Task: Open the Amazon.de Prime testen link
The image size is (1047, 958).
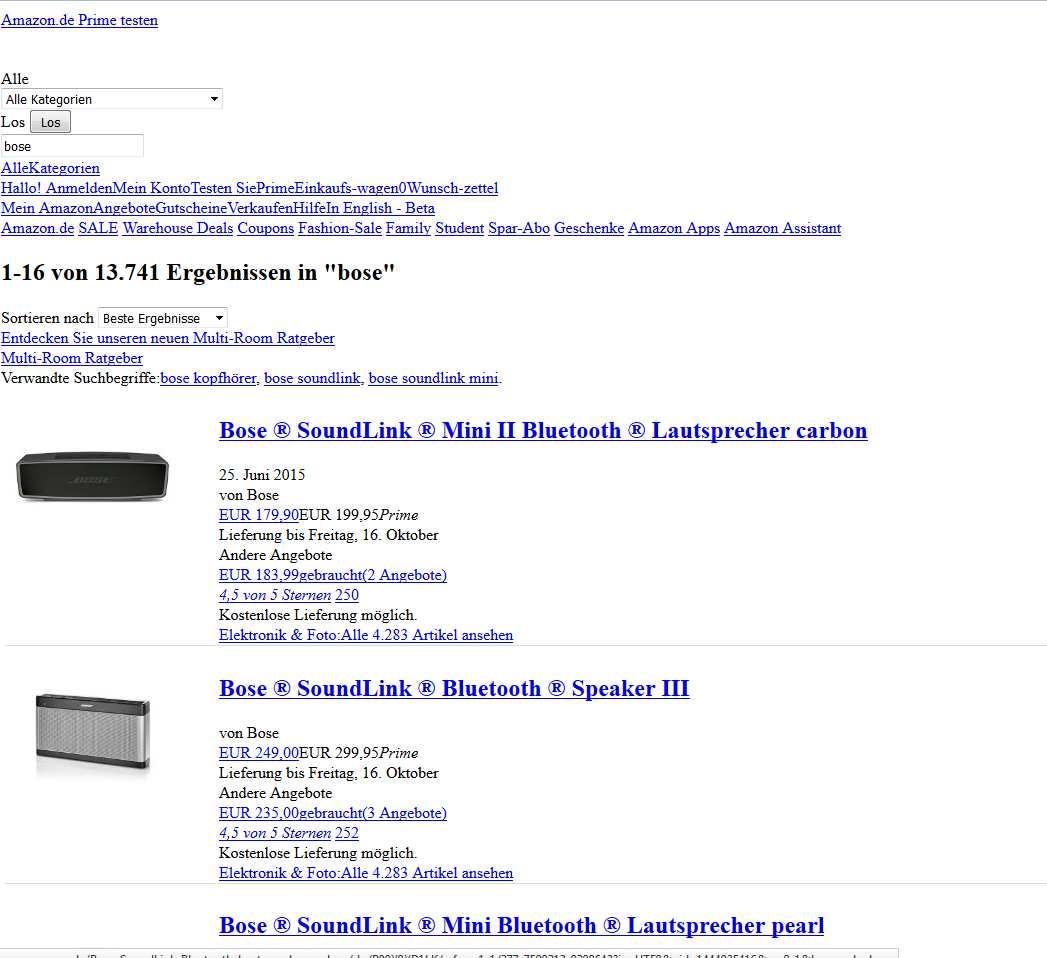Action: 79,20
